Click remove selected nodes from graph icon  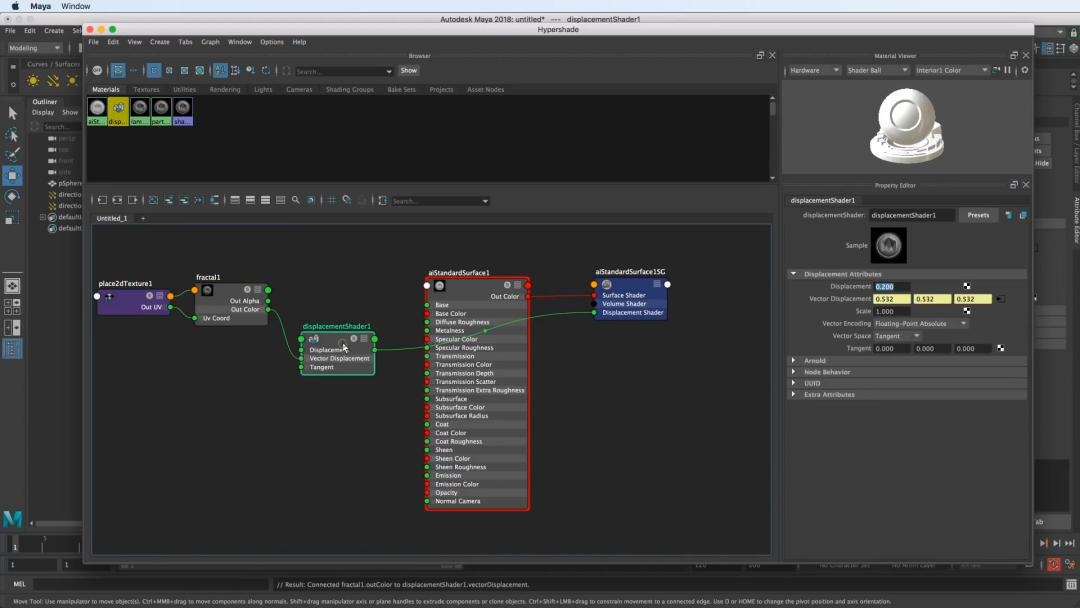click(184, 200)
